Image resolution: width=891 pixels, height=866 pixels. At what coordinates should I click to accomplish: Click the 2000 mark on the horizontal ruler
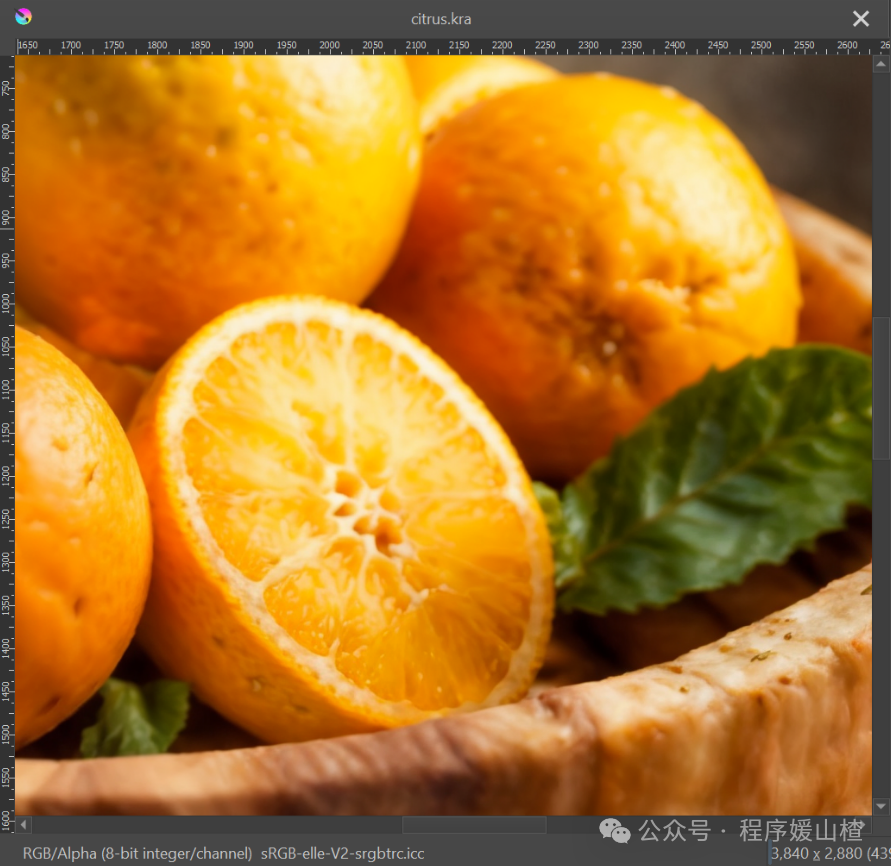[x=330, y=45]
